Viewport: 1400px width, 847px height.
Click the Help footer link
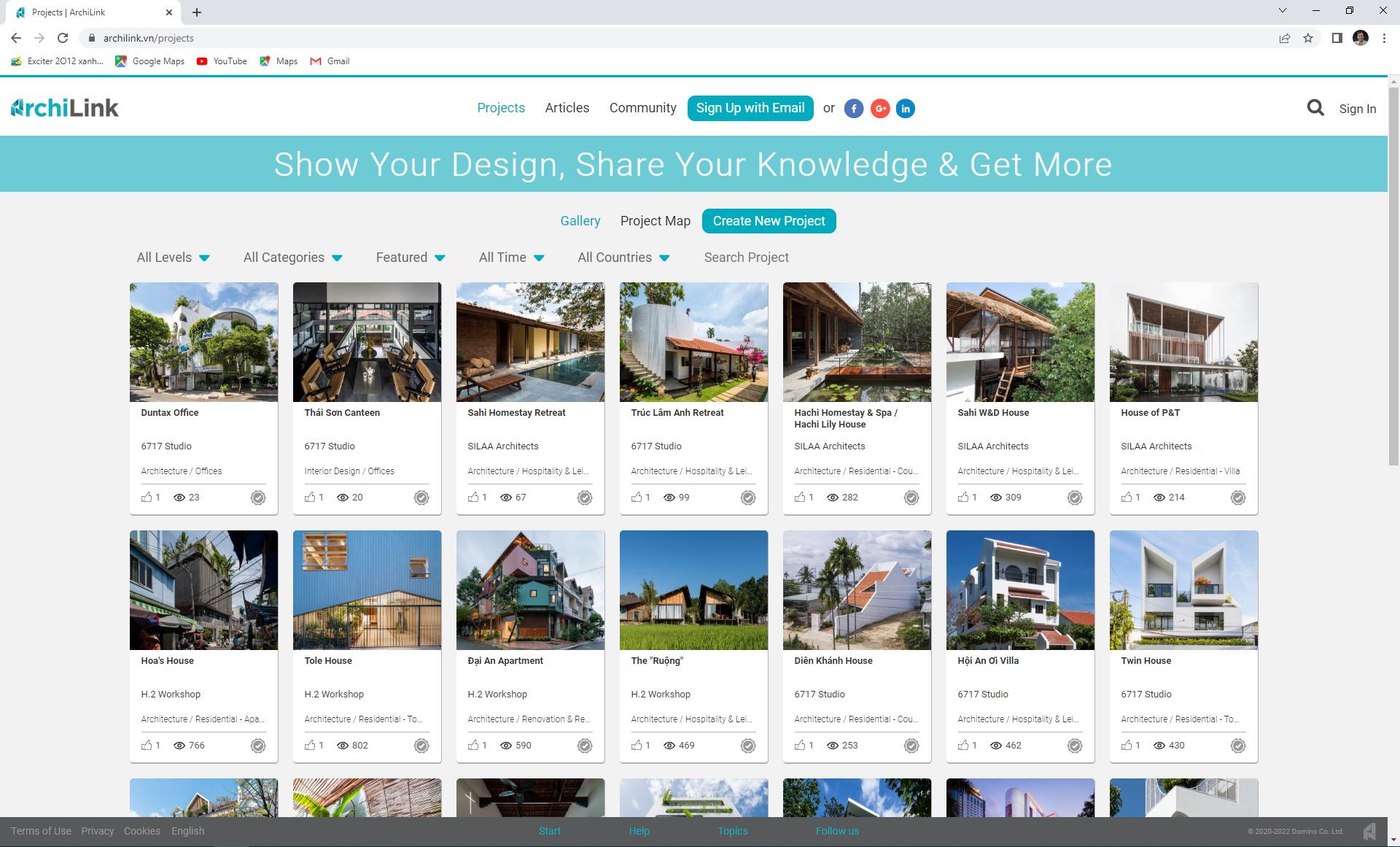(639, 831)
